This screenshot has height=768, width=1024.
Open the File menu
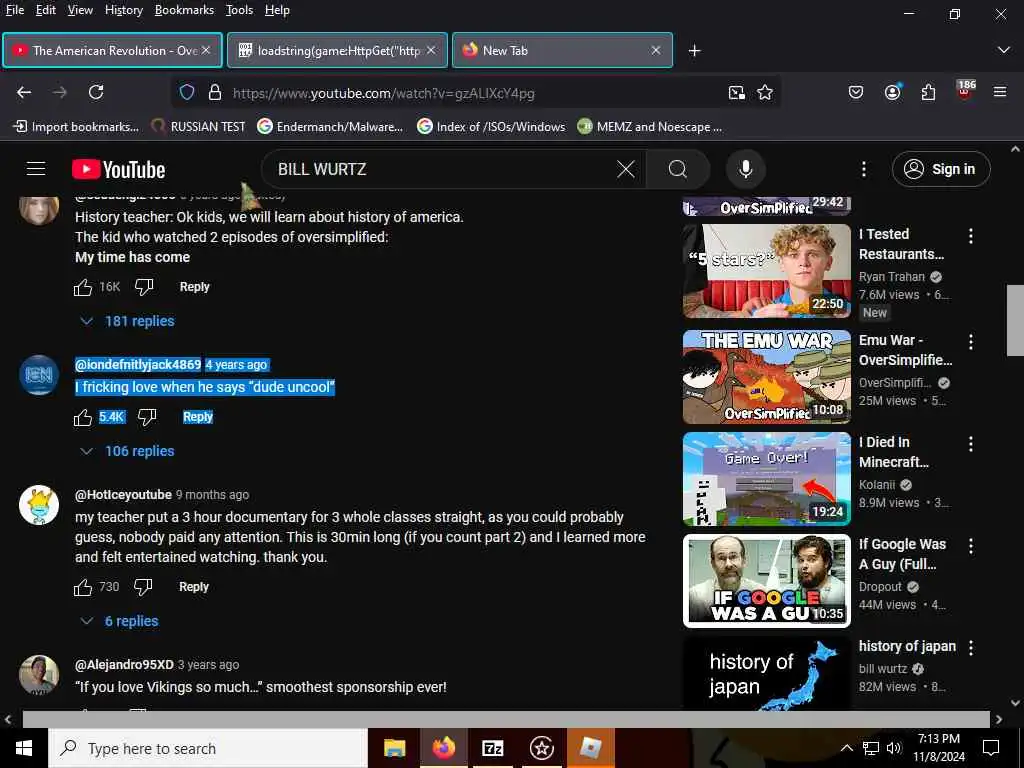coord(14,10)
